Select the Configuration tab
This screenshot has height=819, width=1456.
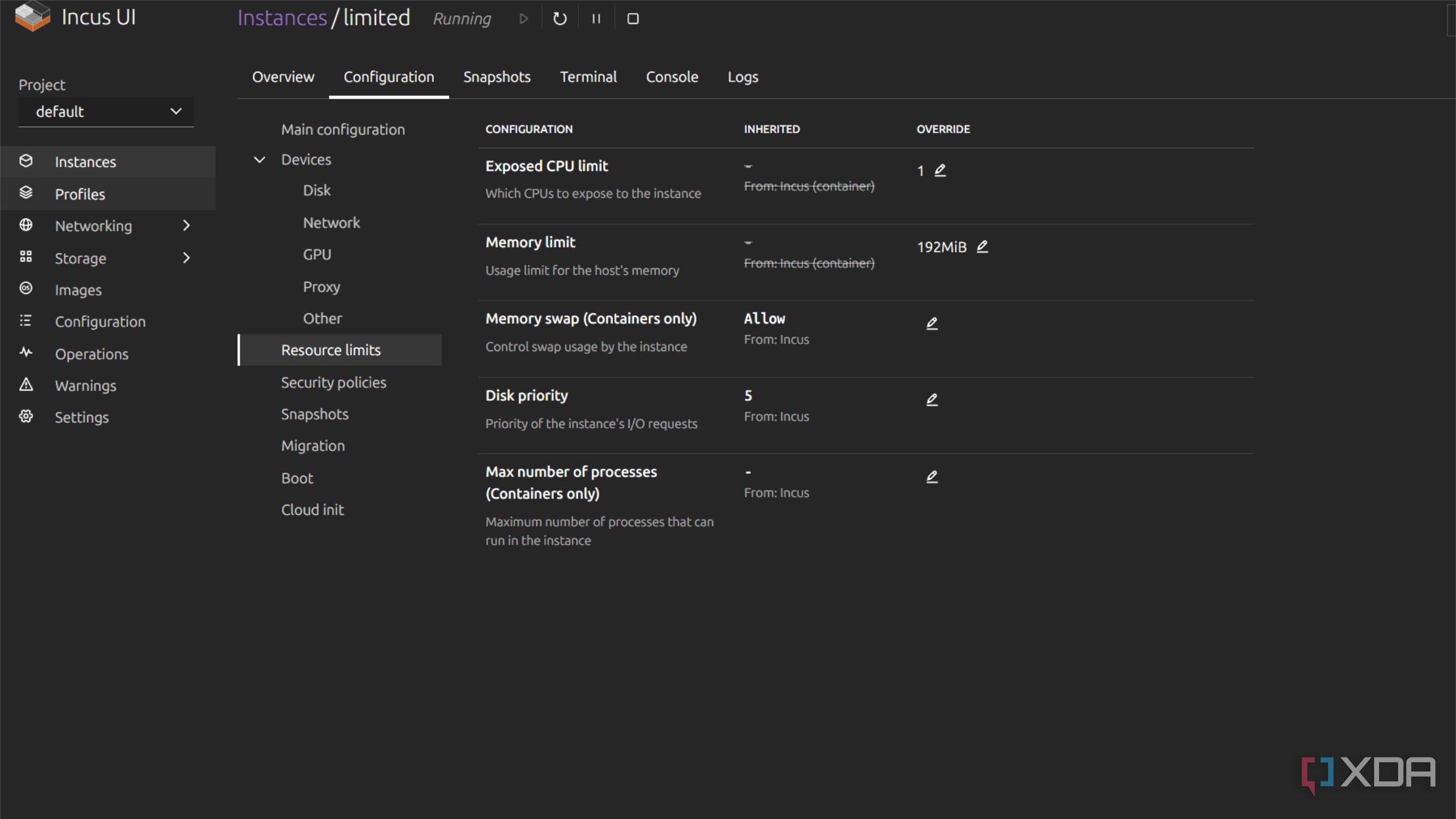tap(389, 77)
